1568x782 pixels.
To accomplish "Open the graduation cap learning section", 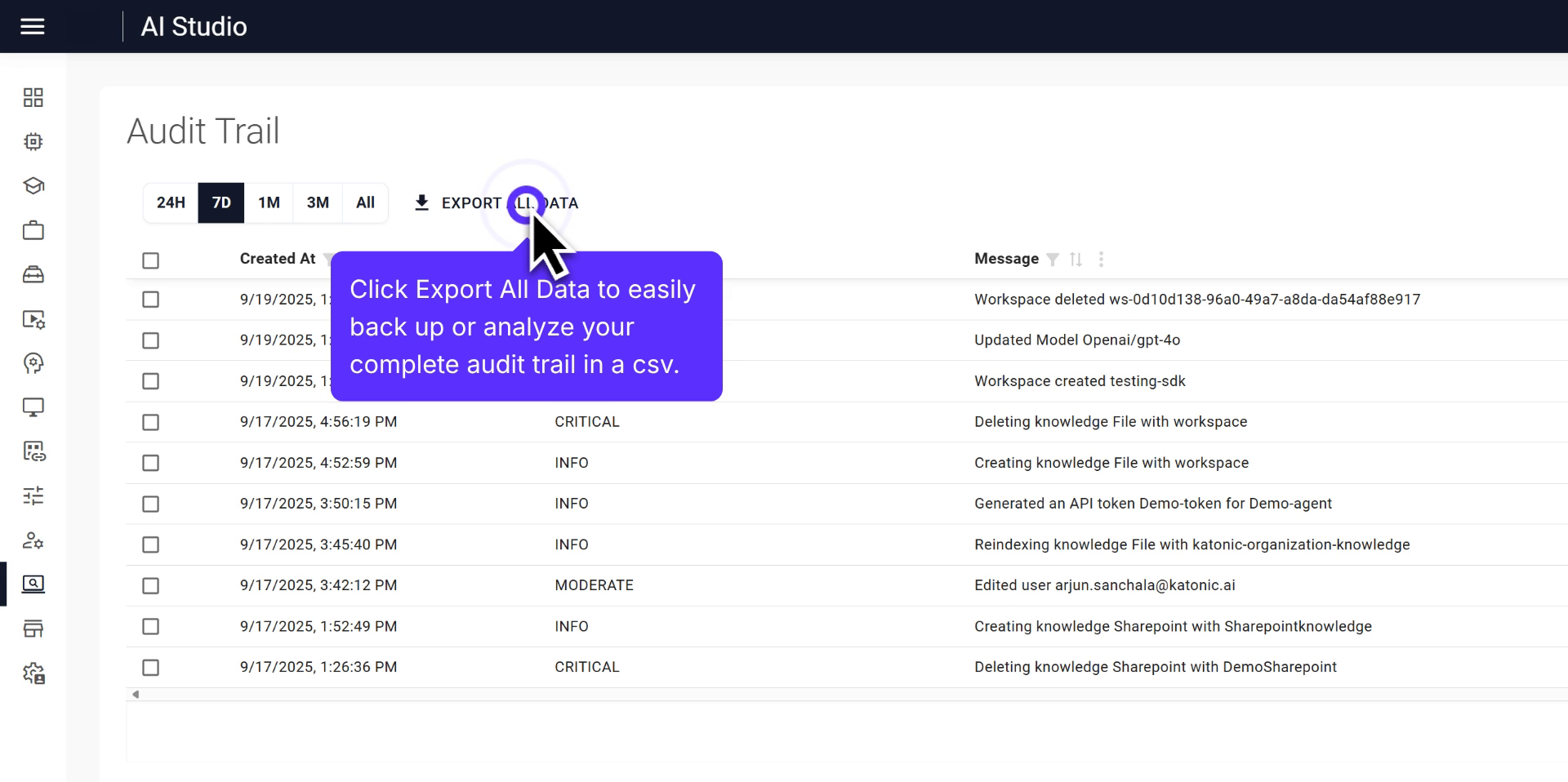I will [x=33, y=185].
